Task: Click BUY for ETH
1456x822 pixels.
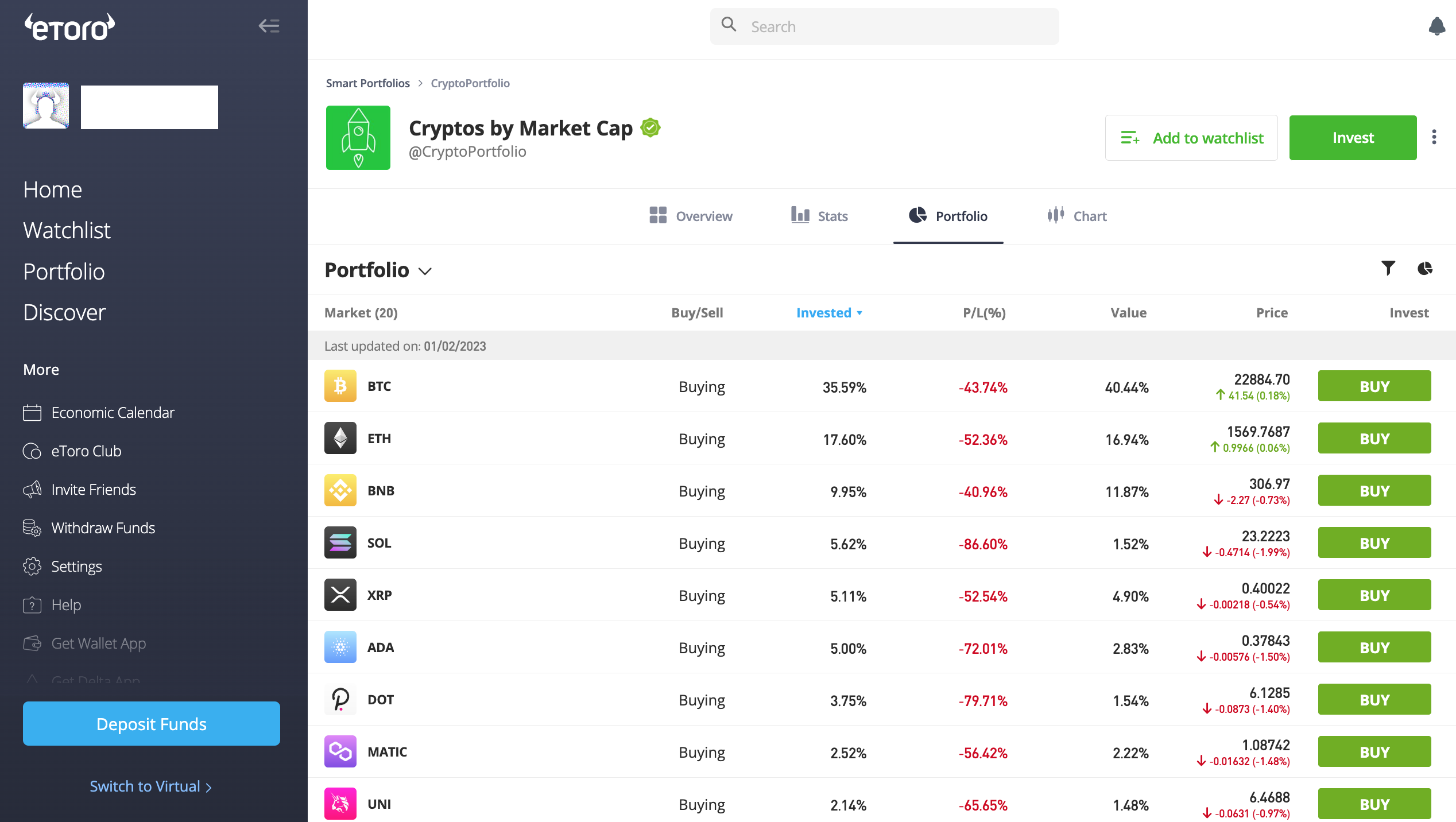Action: click(1374, 439)
